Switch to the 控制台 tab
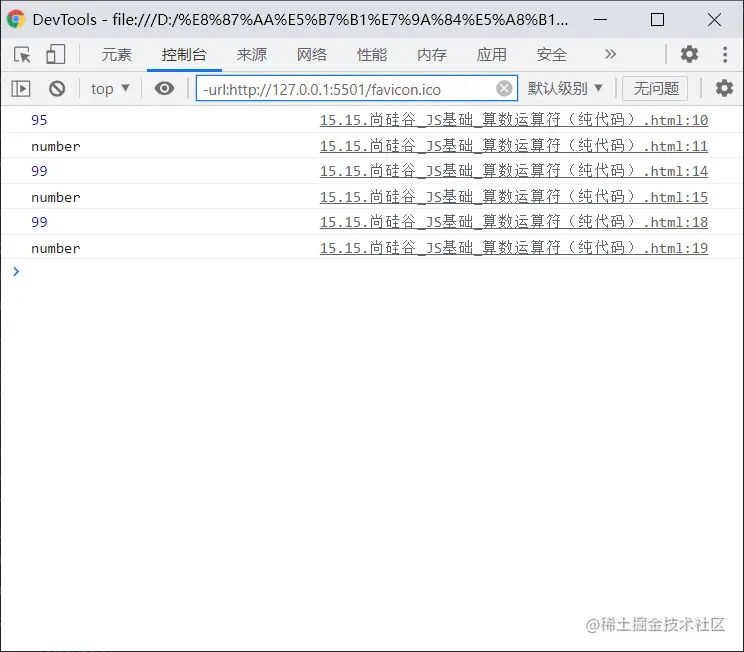 click(x=184, y=55)
